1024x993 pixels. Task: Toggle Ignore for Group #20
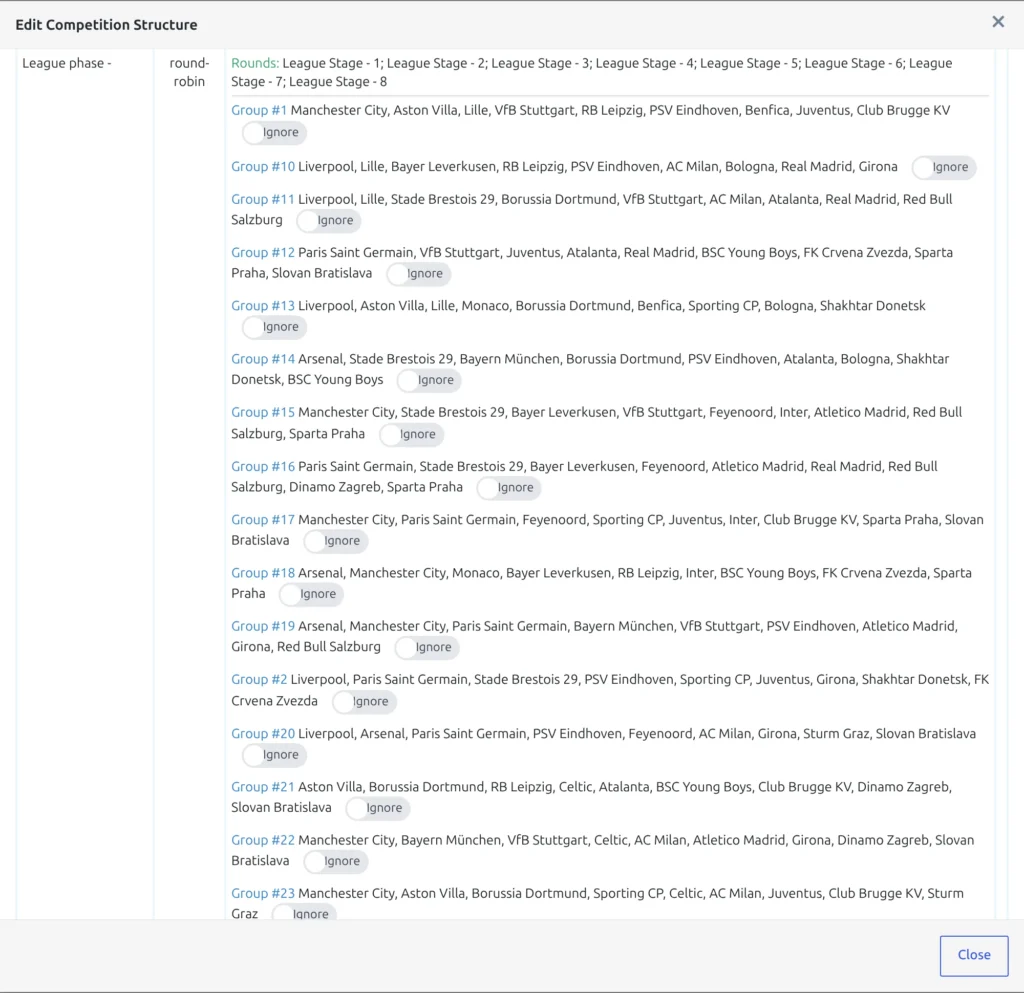pyautogui.click(x=274, y=755)
